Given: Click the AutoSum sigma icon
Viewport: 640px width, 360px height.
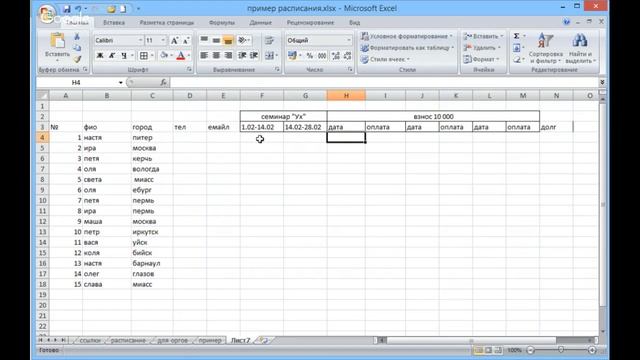Looking at the screenshot, I should coord(516,36).
